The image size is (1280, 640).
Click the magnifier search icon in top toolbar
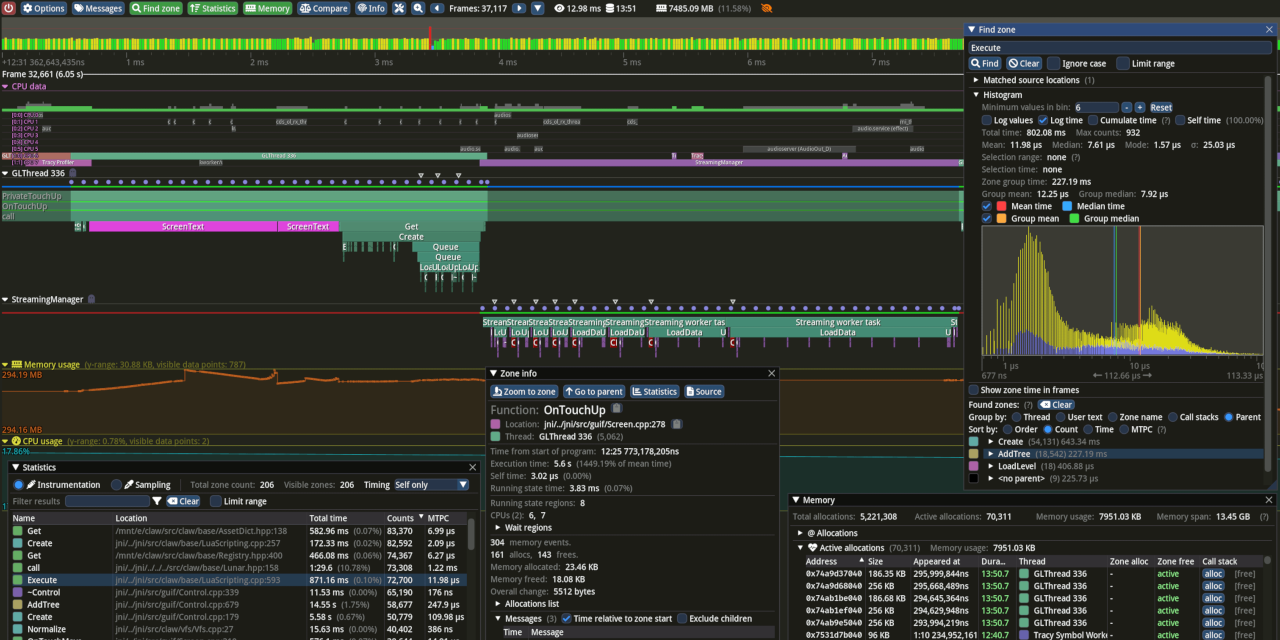click(418, 8)
